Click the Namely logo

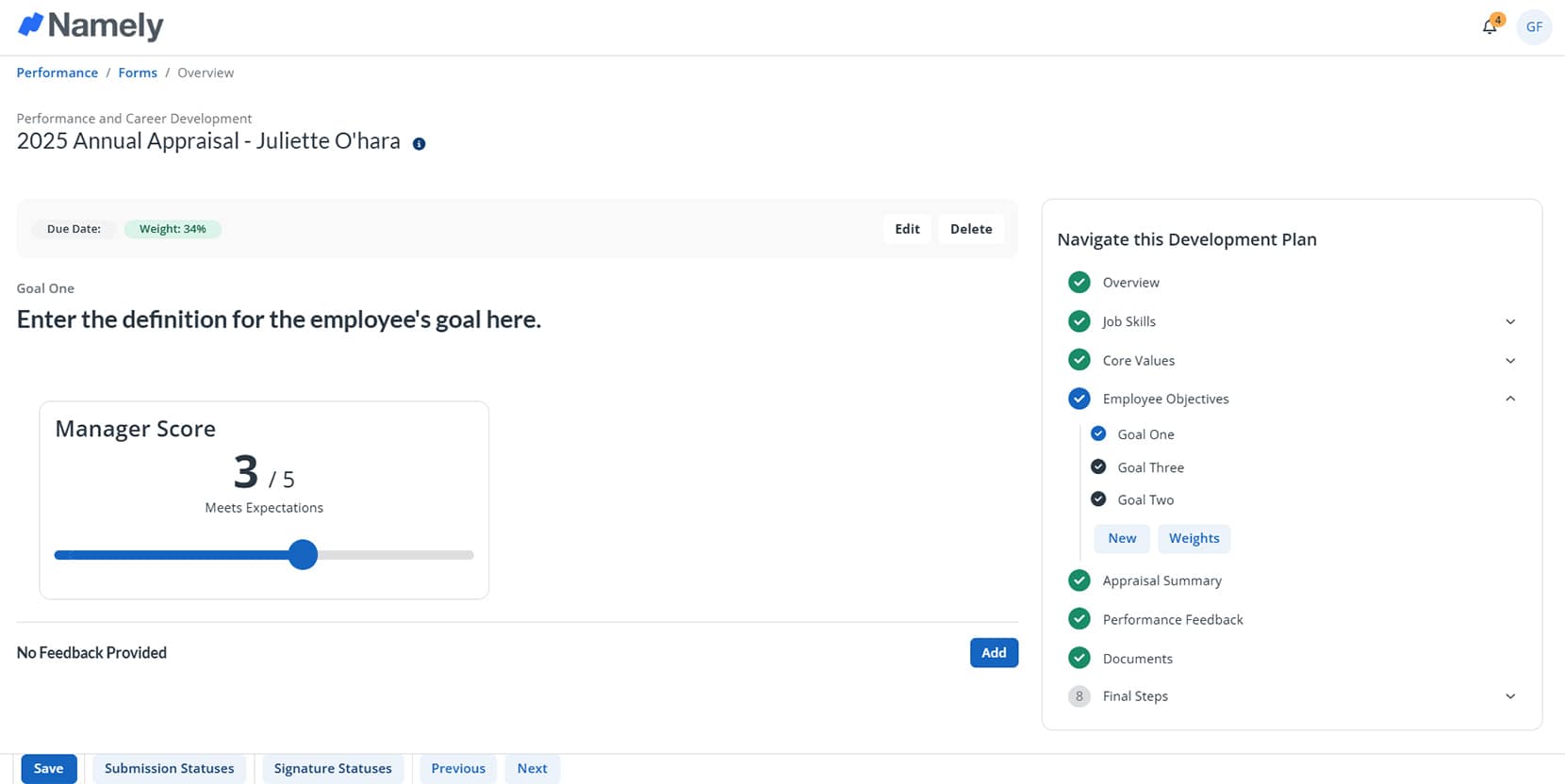pyautogui.click(x=91, y=25)
